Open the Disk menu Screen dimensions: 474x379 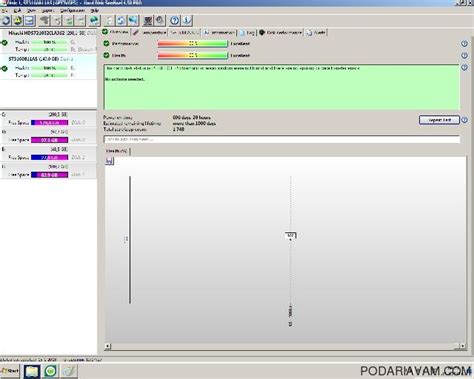pos(17,11)
